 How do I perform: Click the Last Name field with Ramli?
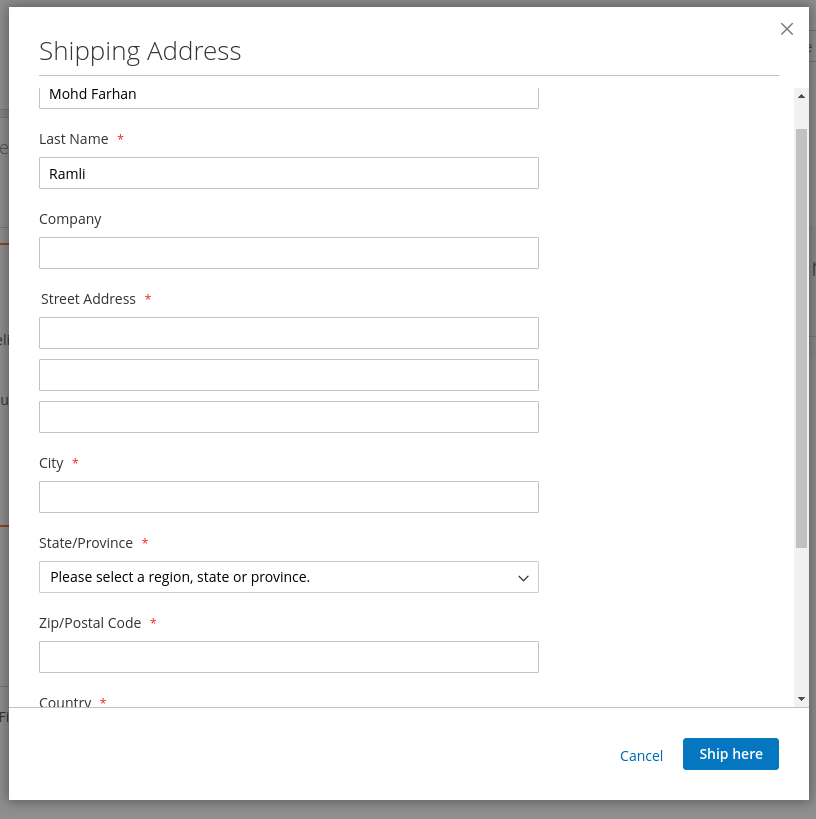pos(288,173)
